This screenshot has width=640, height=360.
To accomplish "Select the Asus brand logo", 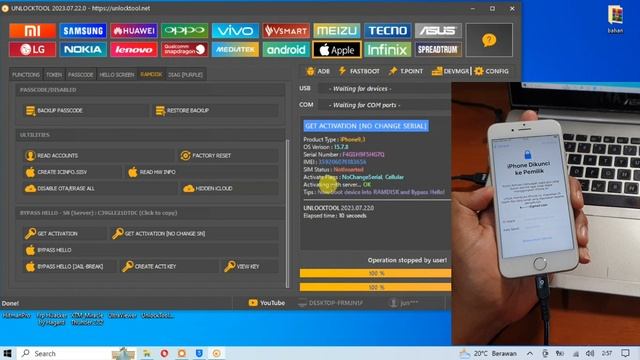I will click(x=438, y=31).
